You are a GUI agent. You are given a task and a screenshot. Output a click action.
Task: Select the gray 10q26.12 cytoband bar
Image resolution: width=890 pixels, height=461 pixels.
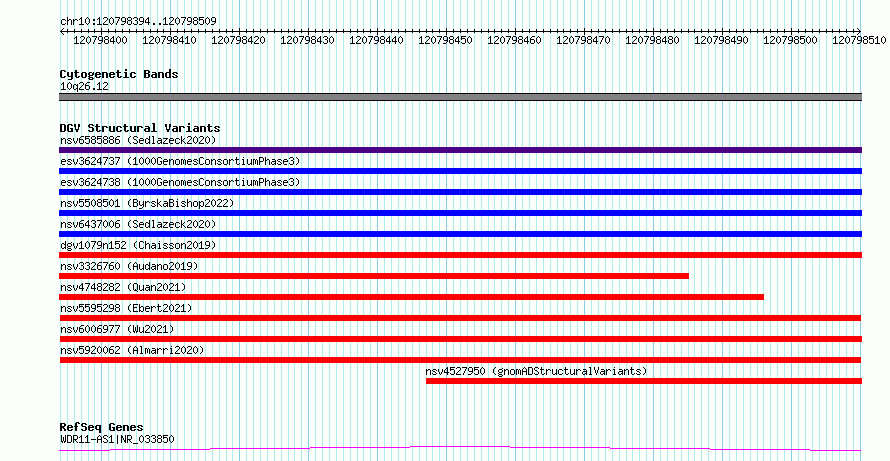460,97
